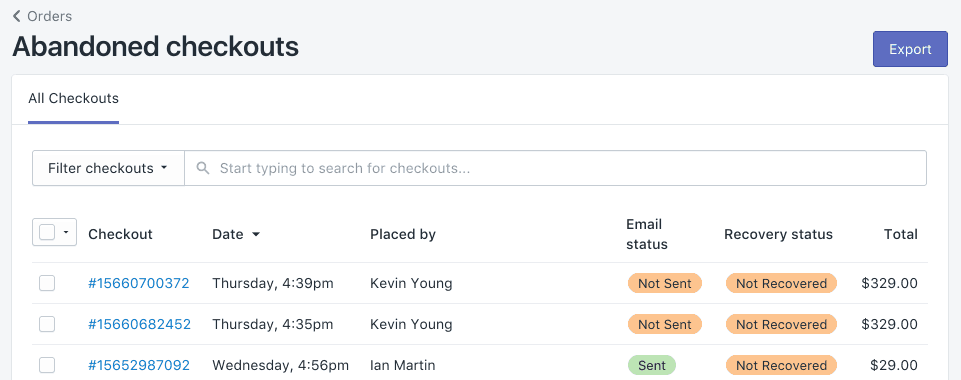The height and width of the screenshot is (380, 961).
Task: Click the green Sent badge for Ian Martin
Action: coord(651,365)
